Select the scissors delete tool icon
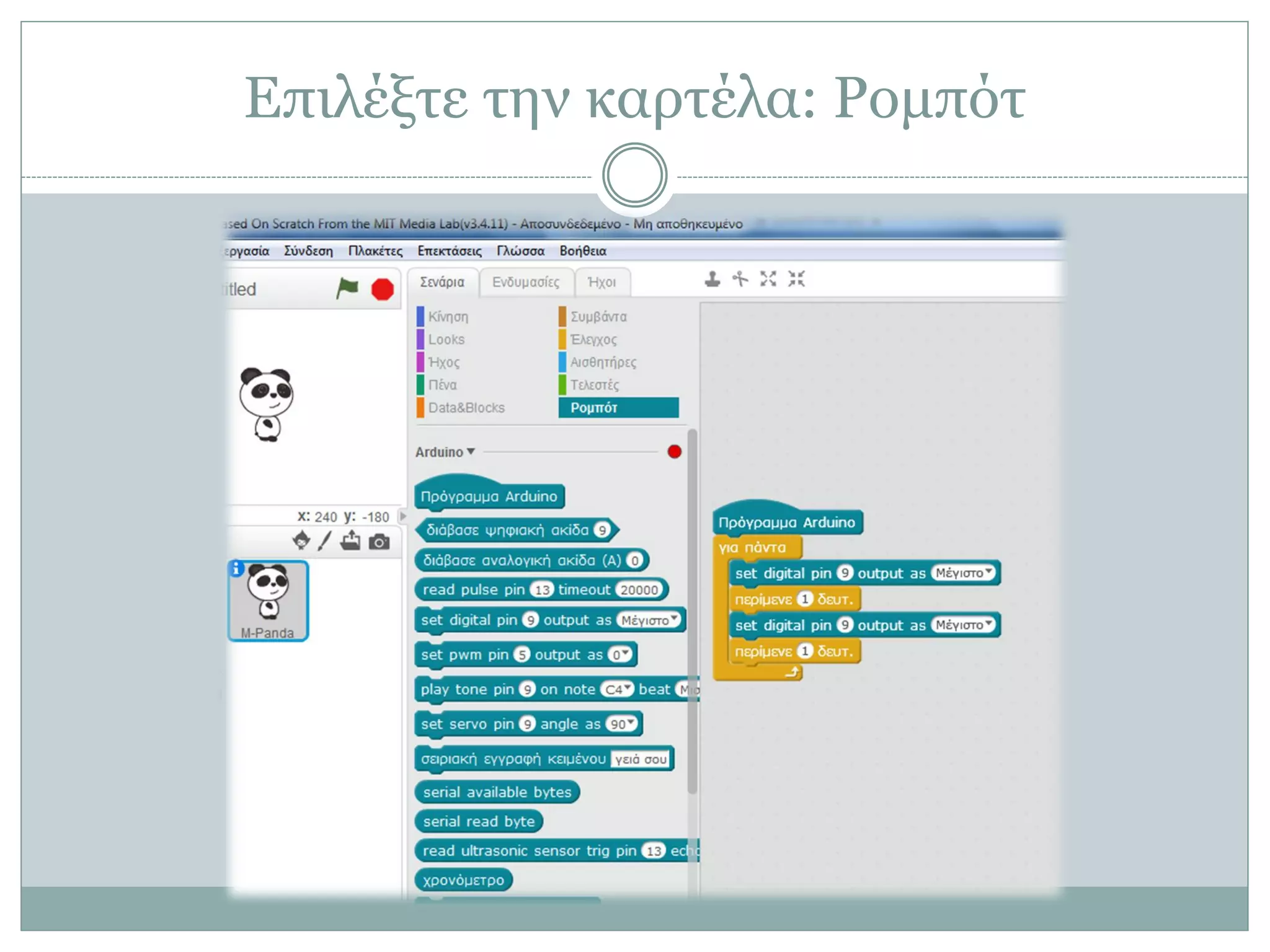The width and height of the screenshot is (1270, 952). pyautogui.click(x=740, y=280)
